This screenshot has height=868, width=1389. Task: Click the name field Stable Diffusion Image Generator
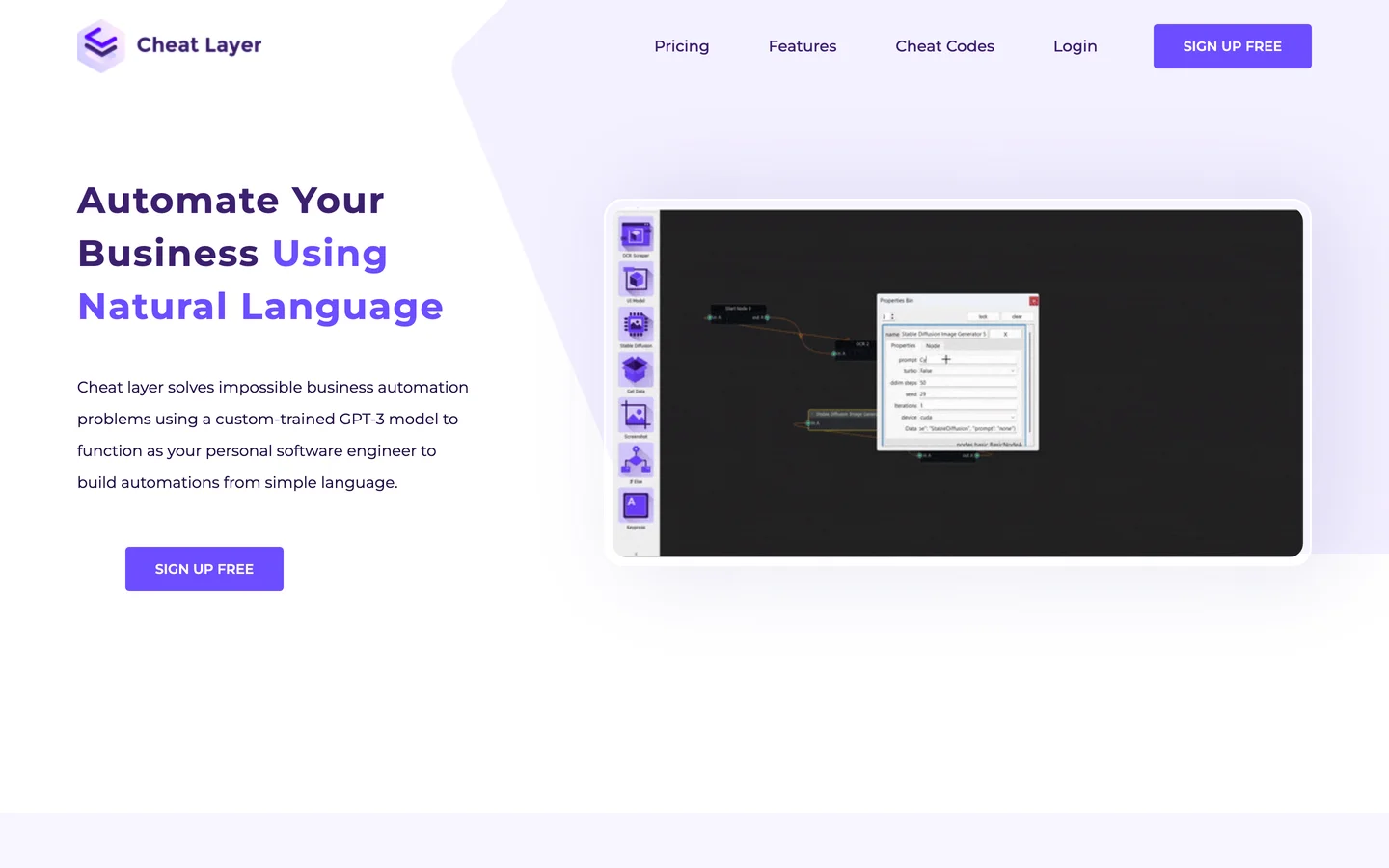943,334
